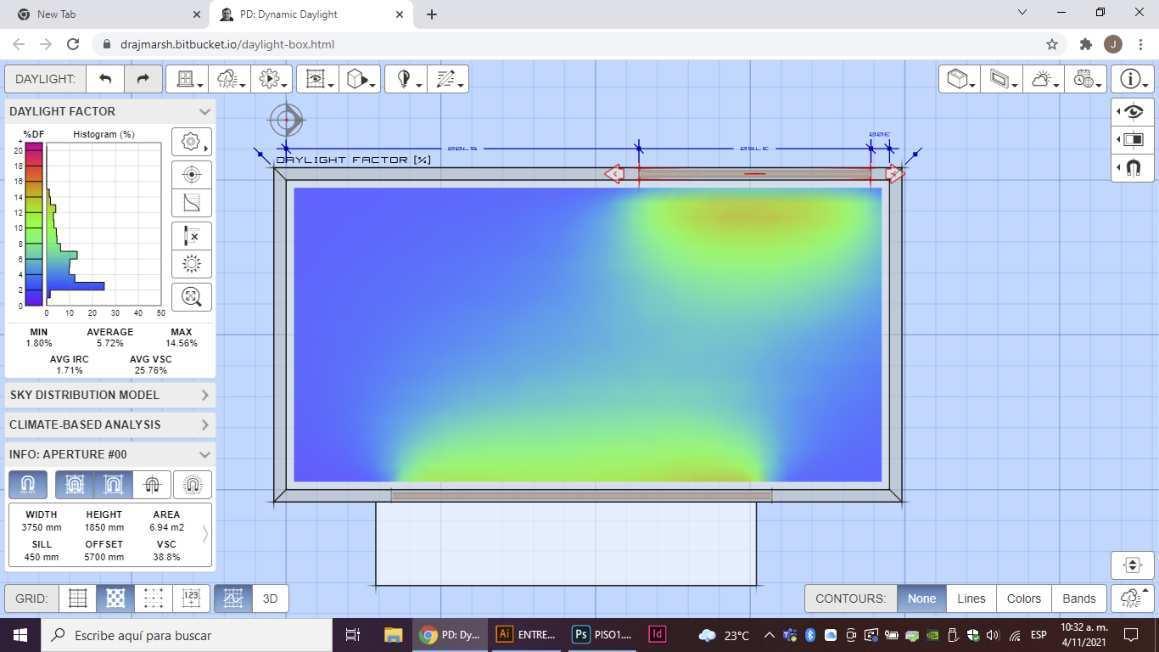The image size is (1159, 652).
Task: Open the calendar-clock date time dropdown
Action: (x=1086, y=79)
